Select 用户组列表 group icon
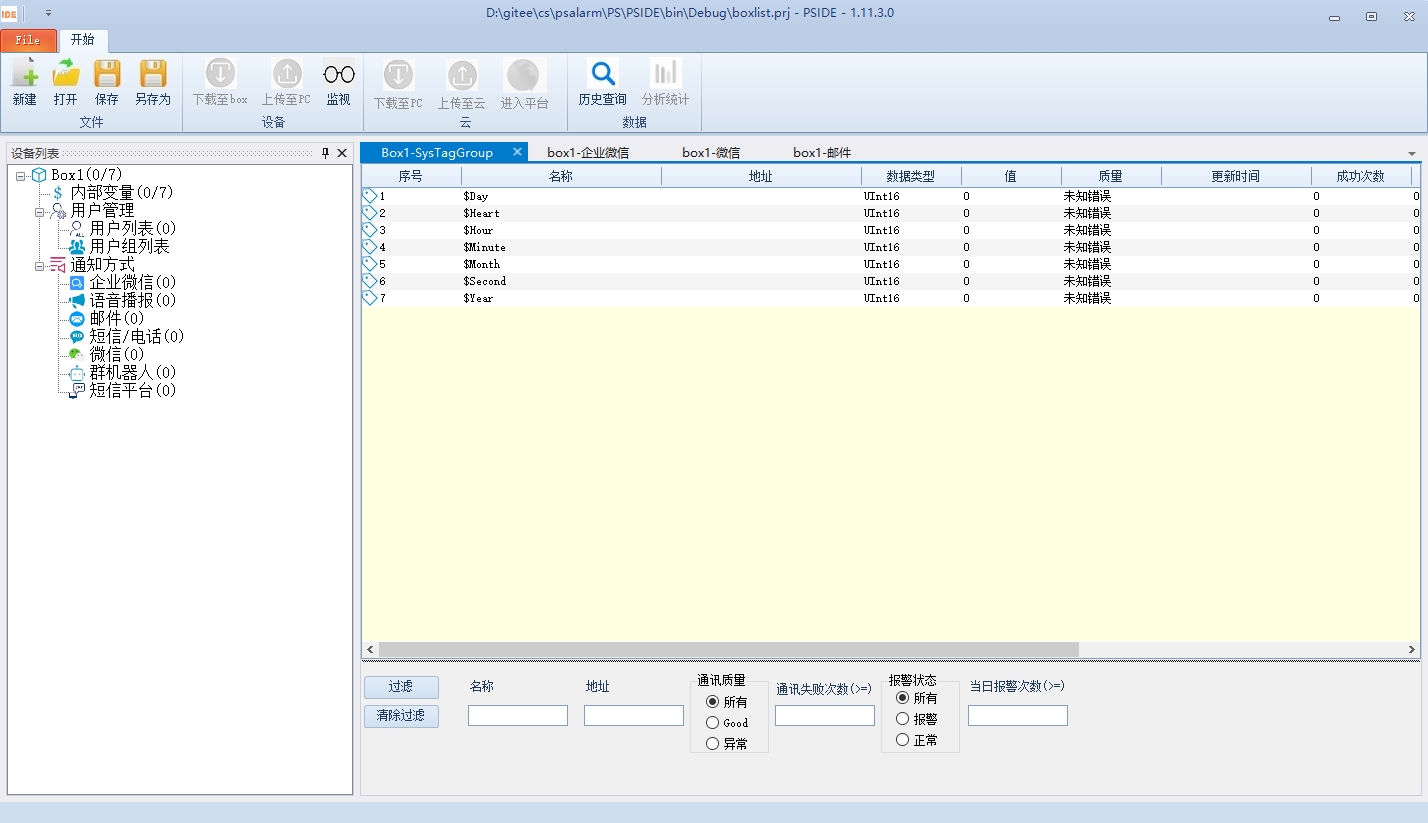 pos(77,246)
